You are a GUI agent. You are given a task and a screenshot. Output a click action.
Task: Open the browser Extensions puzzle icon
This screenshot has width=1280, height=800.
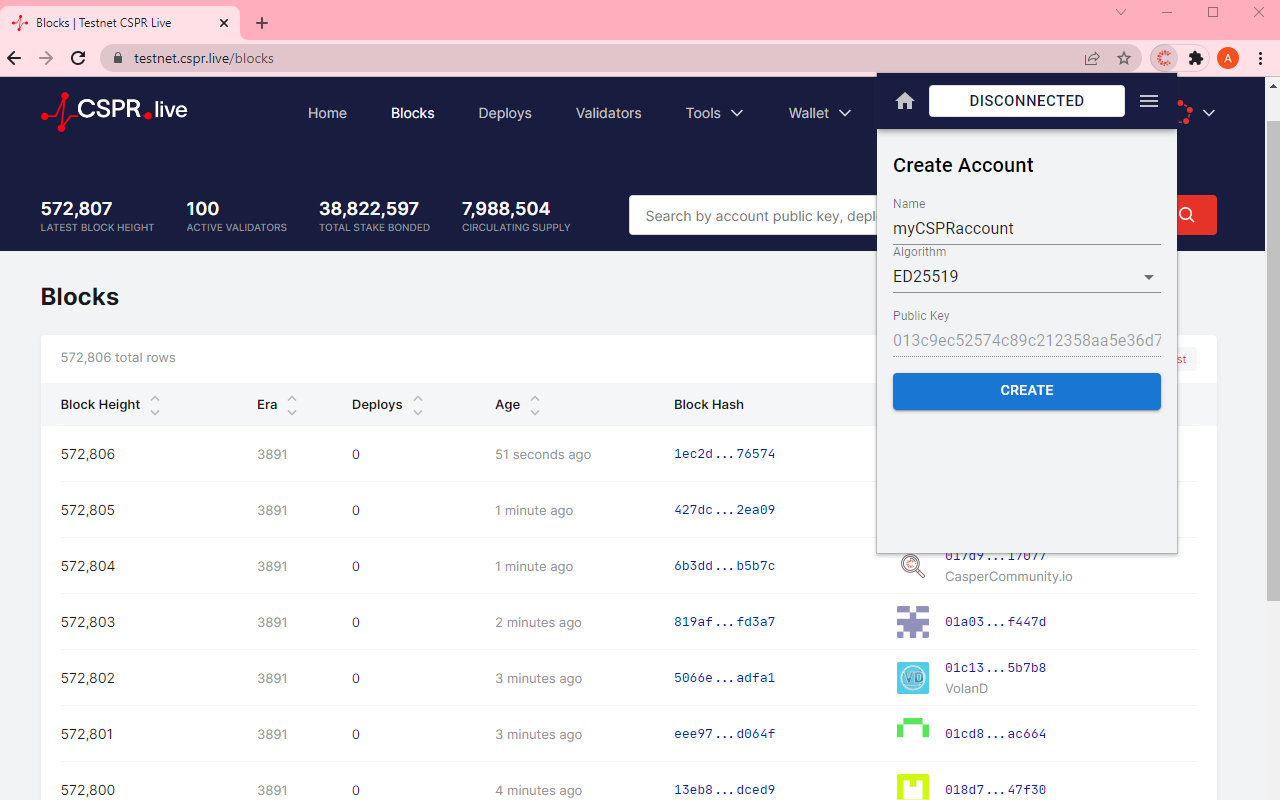1196,58
